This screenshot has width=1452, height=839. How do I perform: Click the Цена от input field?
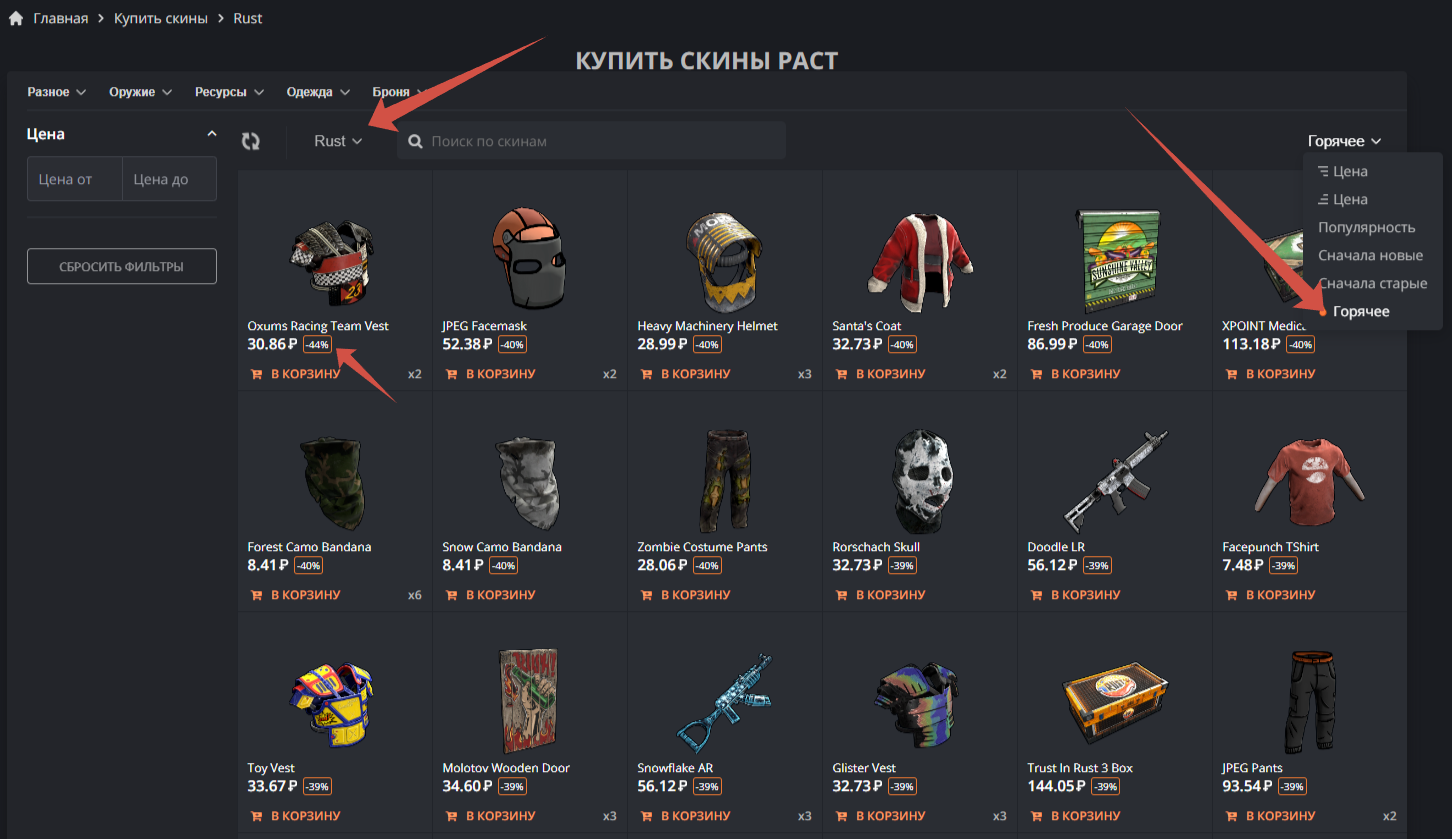[x=75, y=179]
